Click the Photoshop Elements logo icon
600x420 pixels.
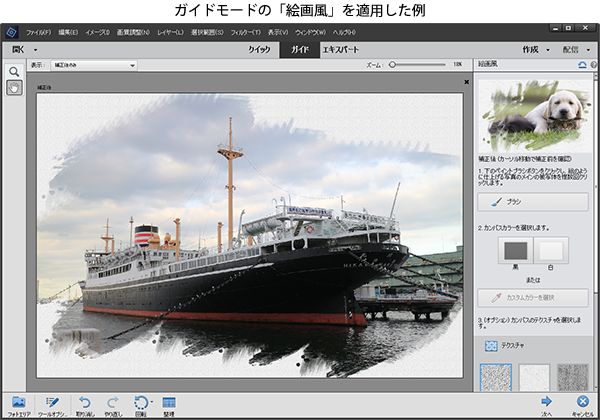pos(11,33)
